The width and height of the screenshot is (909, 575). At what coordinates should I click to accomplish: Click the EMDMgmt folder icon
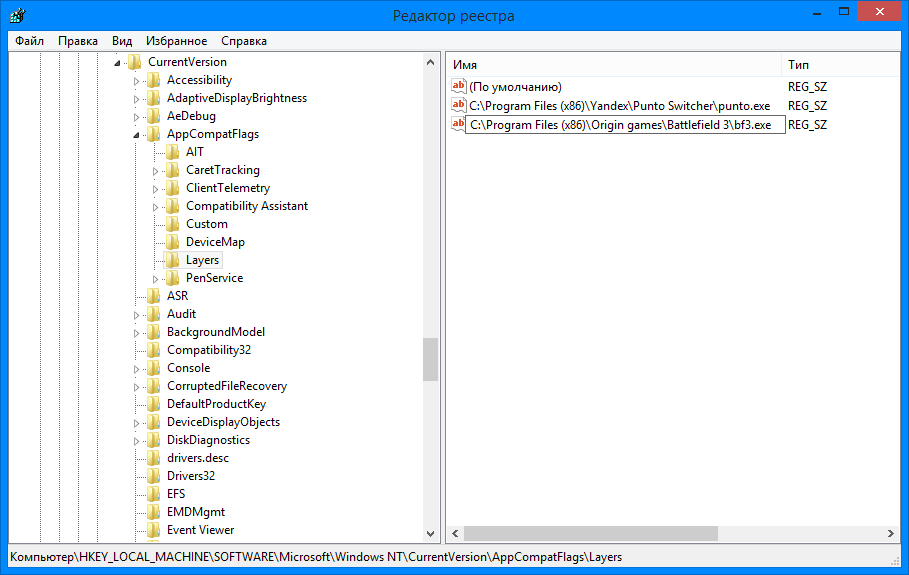[154, 511]
